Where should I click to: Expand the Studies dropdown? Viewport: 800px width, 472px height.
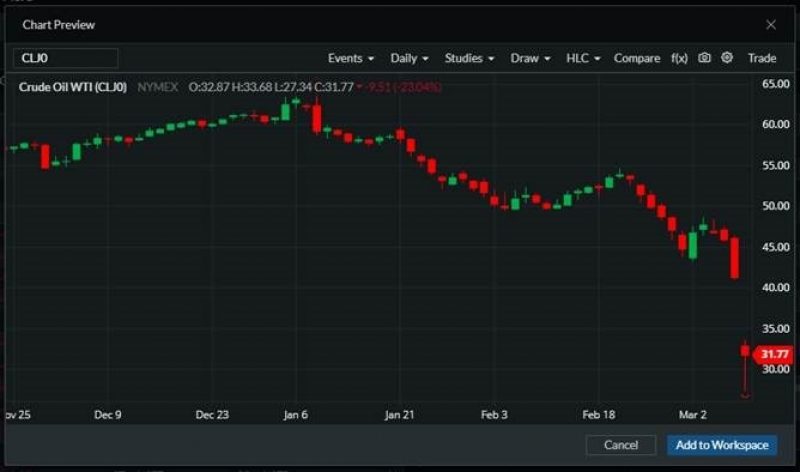click(x=469, y=58)
